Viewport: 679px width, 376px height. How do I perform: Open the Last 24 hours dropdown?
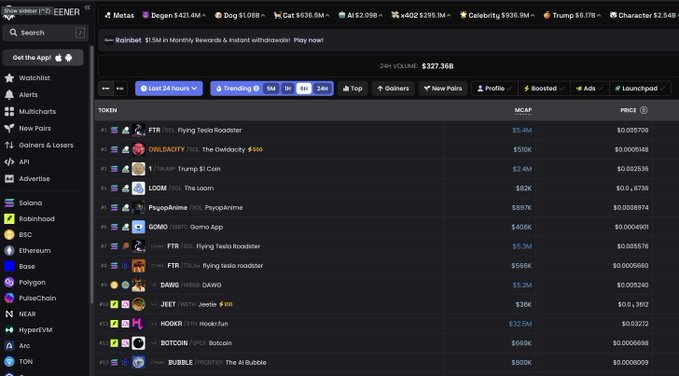[x=169, y=88]
